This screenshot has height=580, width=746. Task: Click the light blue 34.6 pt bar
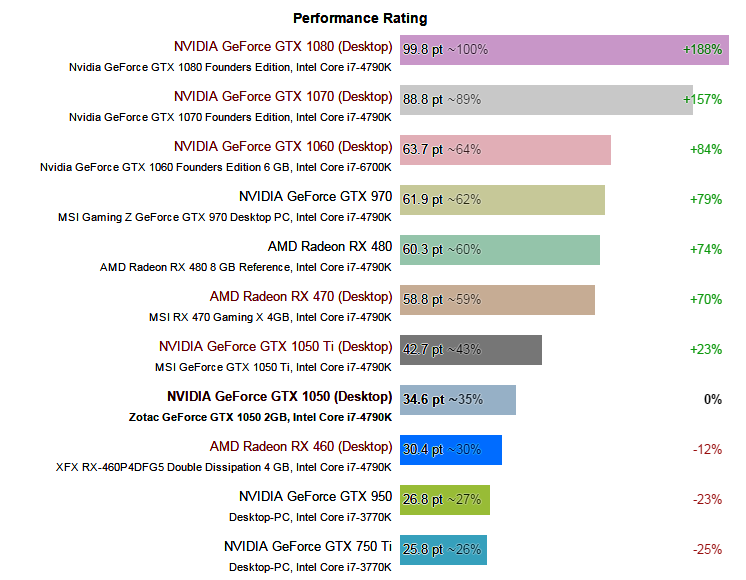pyautogui.click(x=458, y=400)
